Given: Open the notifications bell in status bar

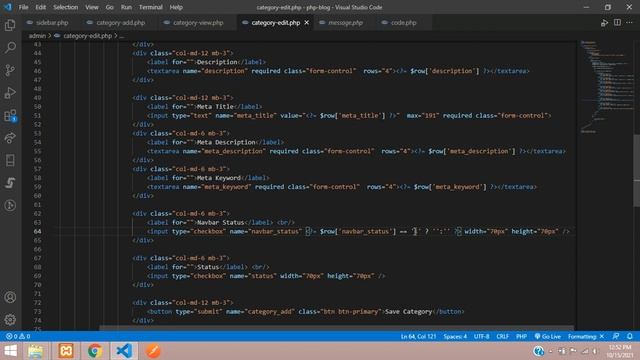Looking at the screenshot, I should tap(630, 336).
